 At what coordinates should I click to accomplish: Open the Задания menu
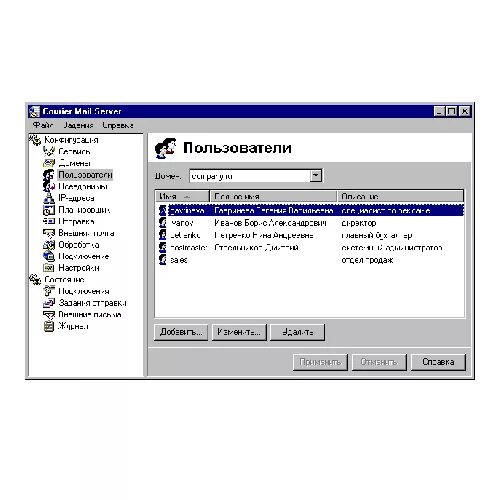[78, 125]
